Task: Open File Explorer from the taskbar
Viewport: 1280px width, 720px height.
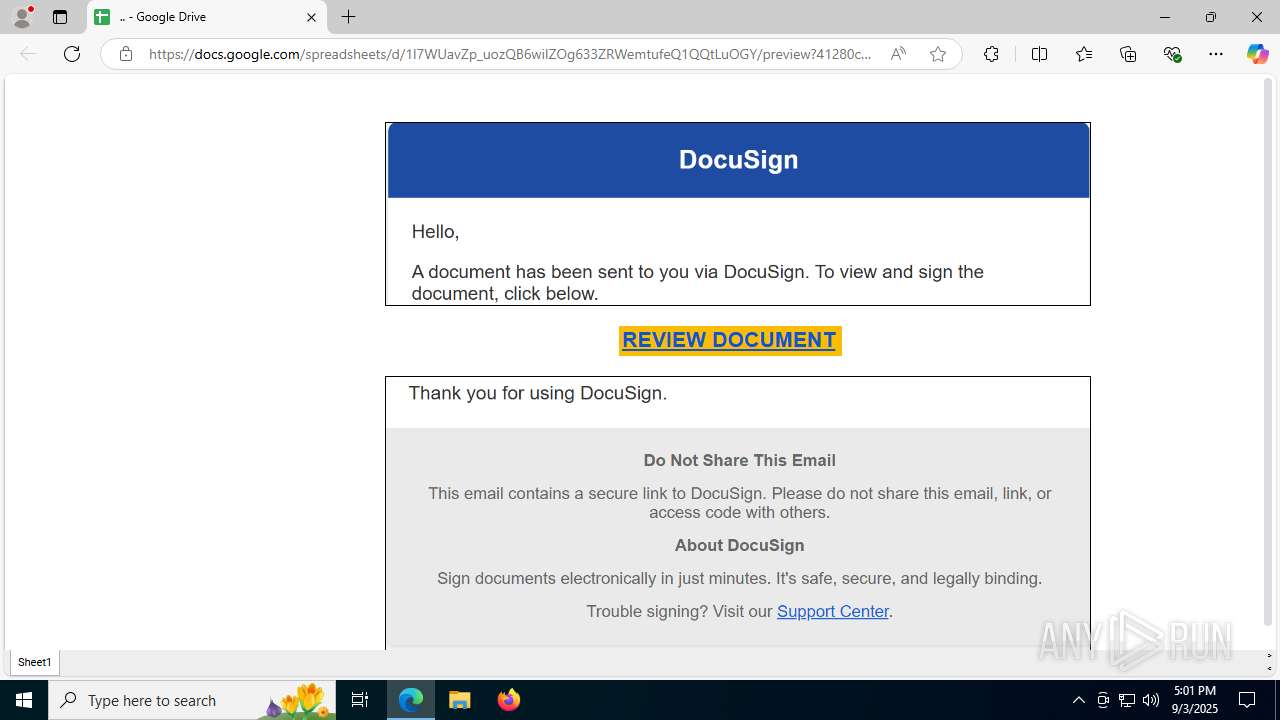Action: [x=460, y=700]
